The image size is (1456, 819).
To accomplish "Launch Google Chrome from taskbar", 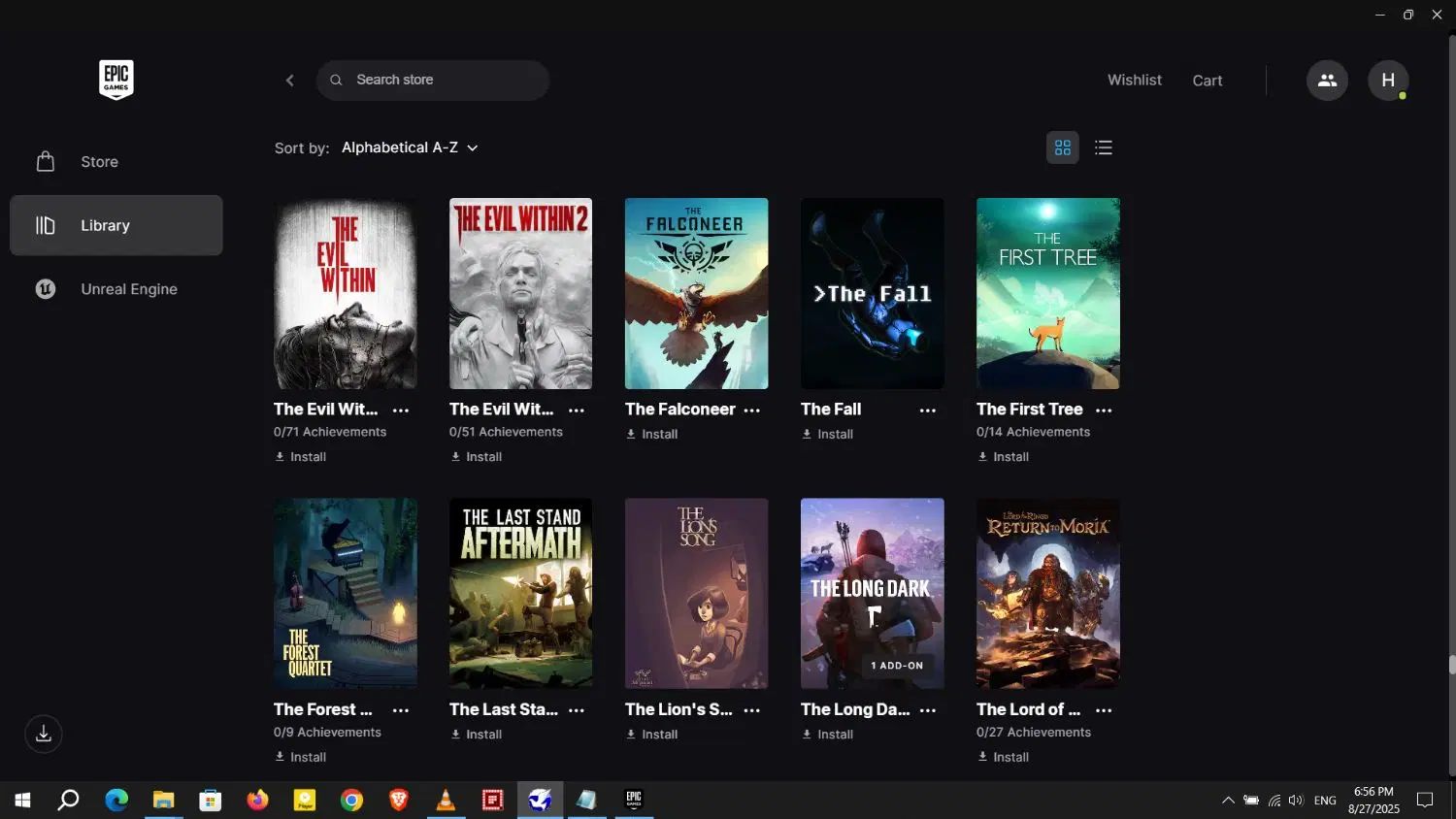I will 351,800.
